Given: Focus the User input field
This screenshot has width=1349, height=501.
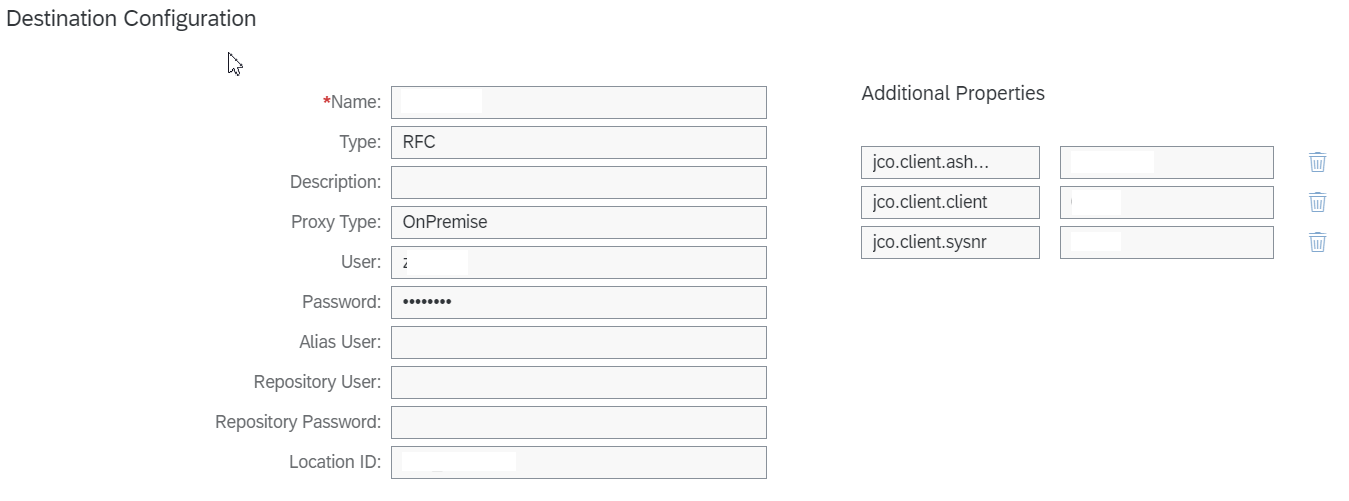Looking at the screenshot, I should tap(578, 262).
